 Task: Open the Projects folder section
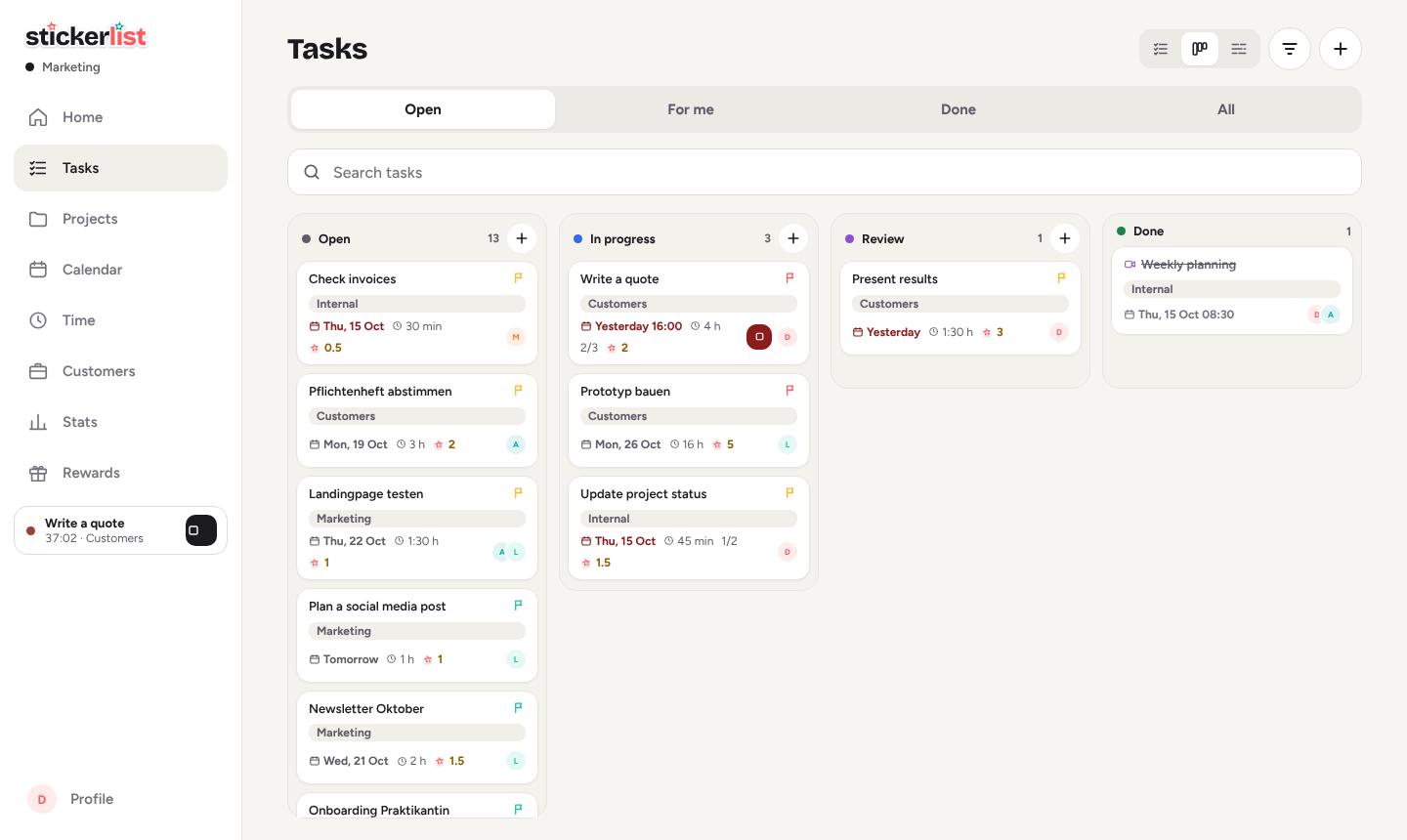coord(120,219)
